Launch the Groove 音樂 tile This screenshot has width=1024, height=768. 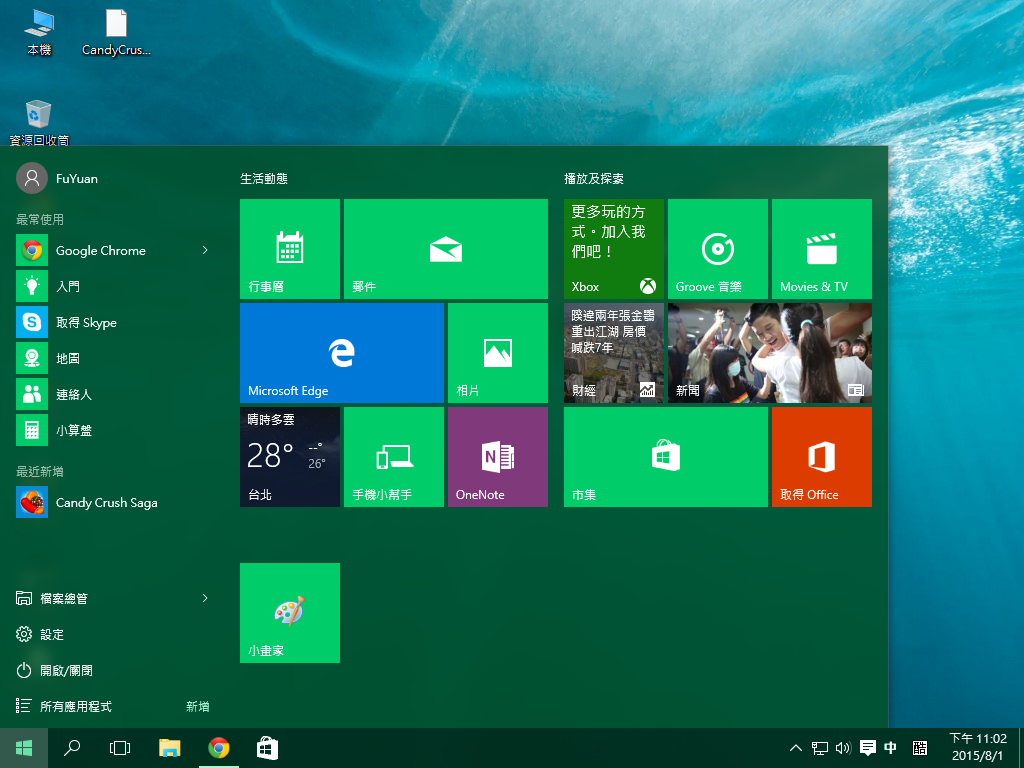coord(718,249)
